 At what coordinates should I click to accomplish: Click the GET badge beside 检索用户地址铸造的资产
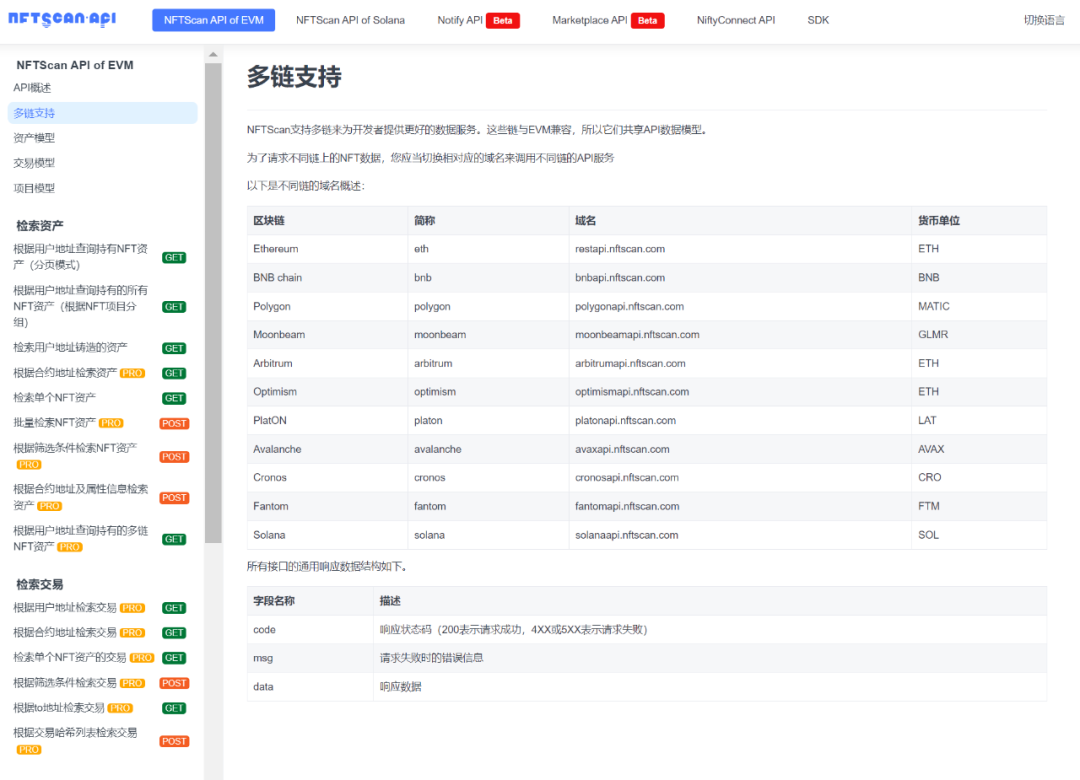[x=174, y=347]
